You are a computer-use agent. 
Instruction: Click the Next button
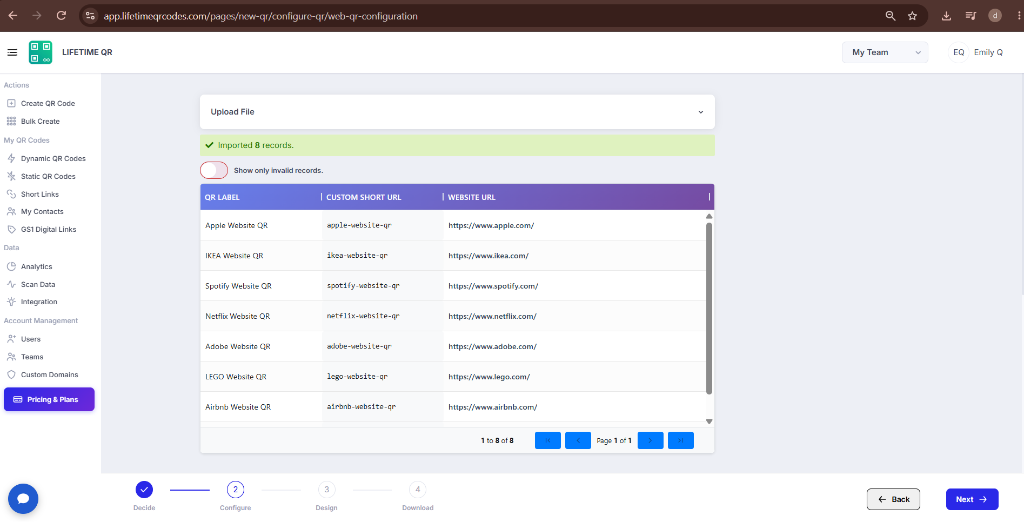pos(972,499)
